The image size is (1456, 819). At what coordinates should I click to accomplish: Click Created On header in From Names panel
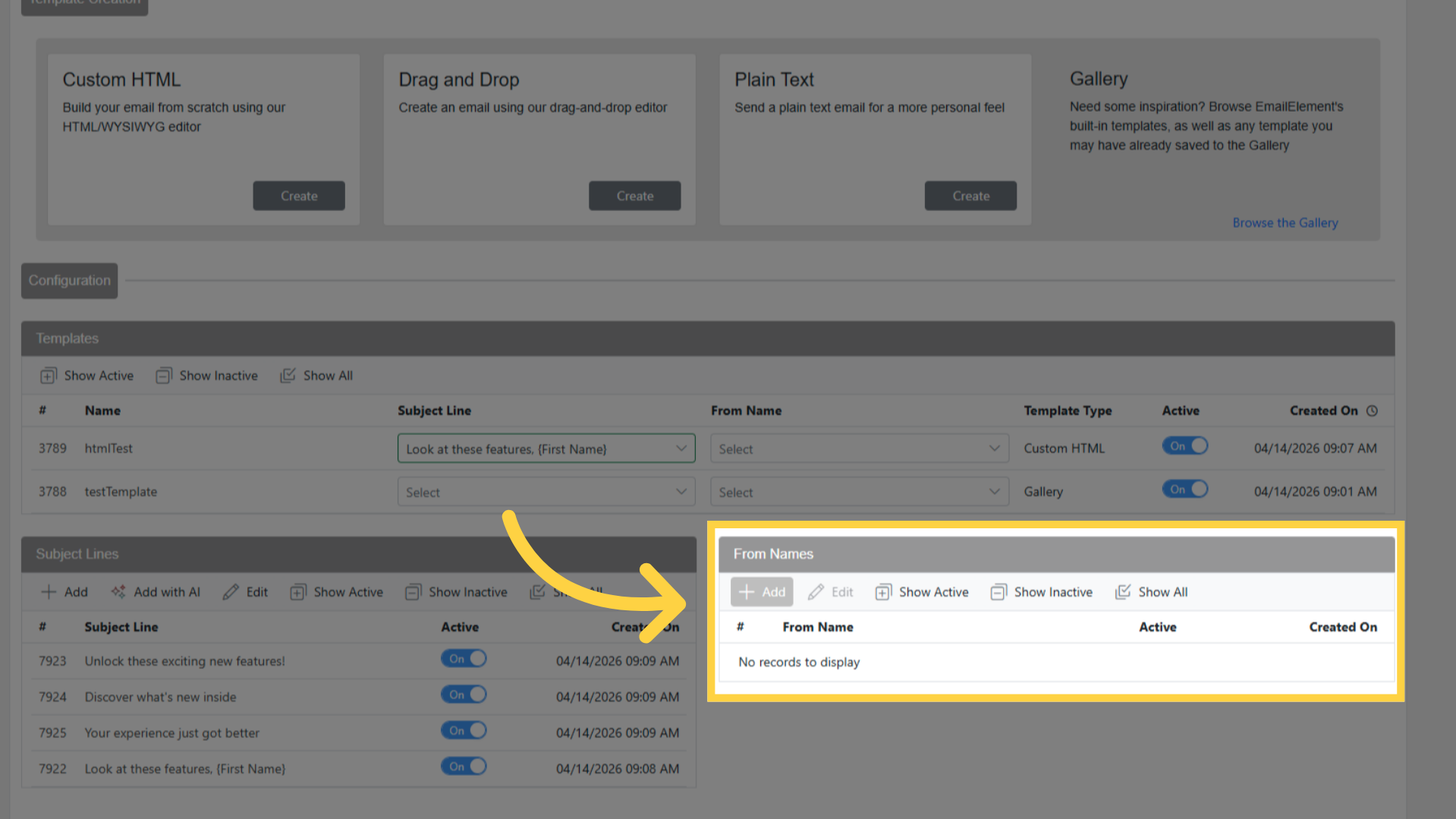point(1343,627)
